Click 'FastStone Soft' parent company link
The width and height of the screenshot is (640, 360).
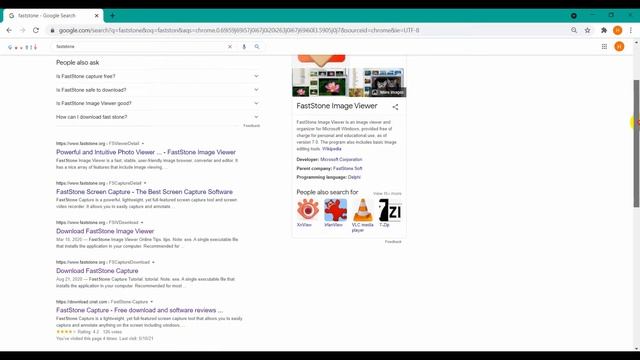click(x=348, y=169)
